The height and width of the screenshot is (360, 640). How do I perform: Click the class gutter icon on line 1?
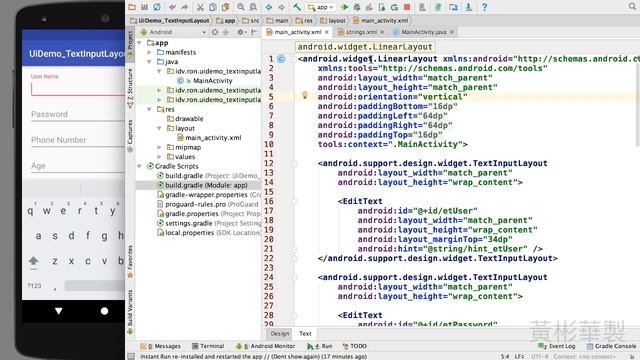(281, 59)
